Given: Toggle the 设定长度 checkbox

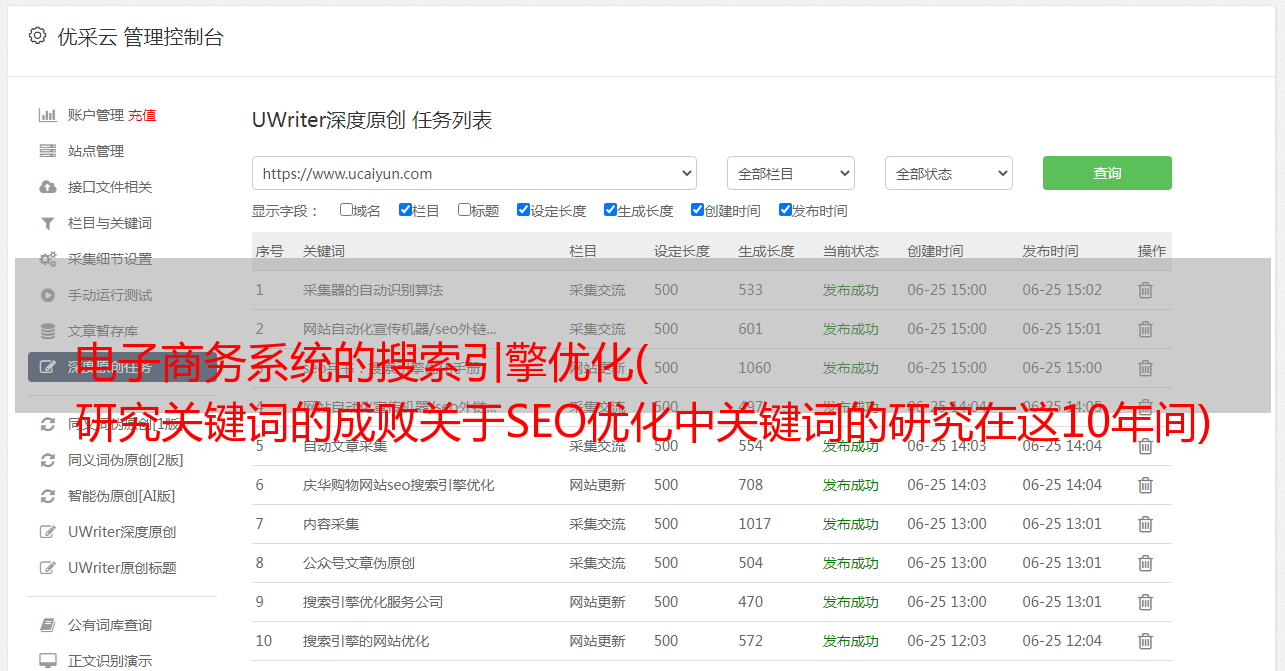Looking at the screenshot, I should (523, 210).
